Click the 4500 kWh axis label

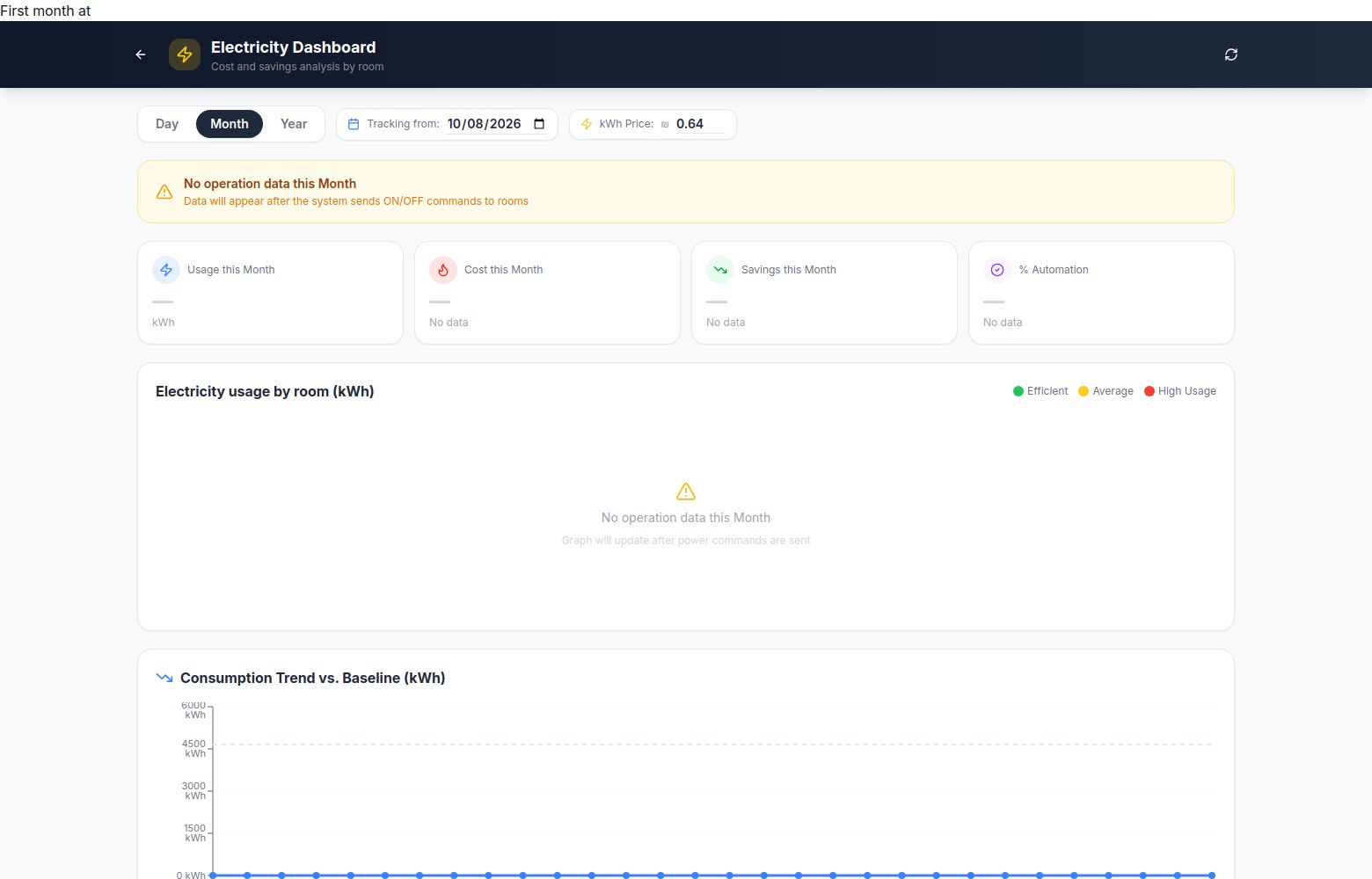coord(194,749)
